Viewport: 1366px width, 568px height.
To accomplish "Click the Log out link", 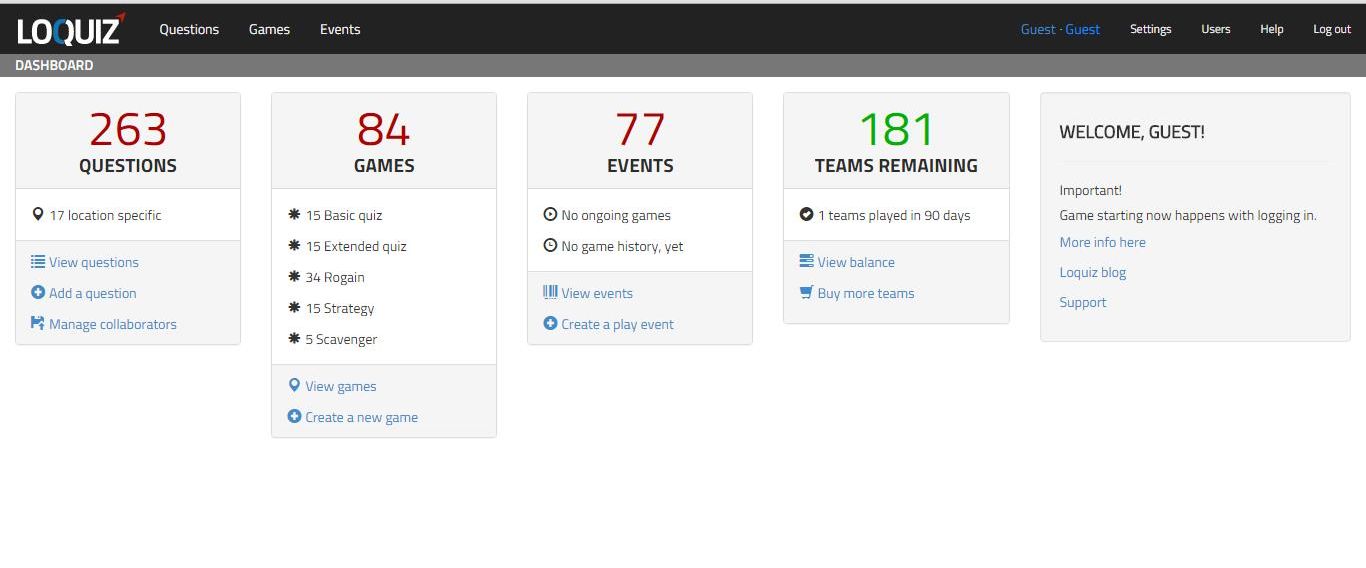I will click(x=1331, y=29).
